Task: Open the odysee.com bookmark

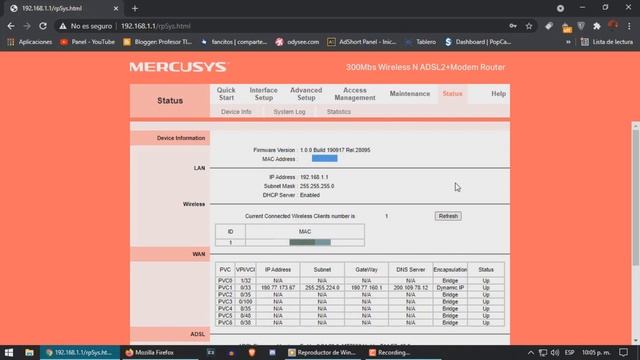Action: pos(297,42)
